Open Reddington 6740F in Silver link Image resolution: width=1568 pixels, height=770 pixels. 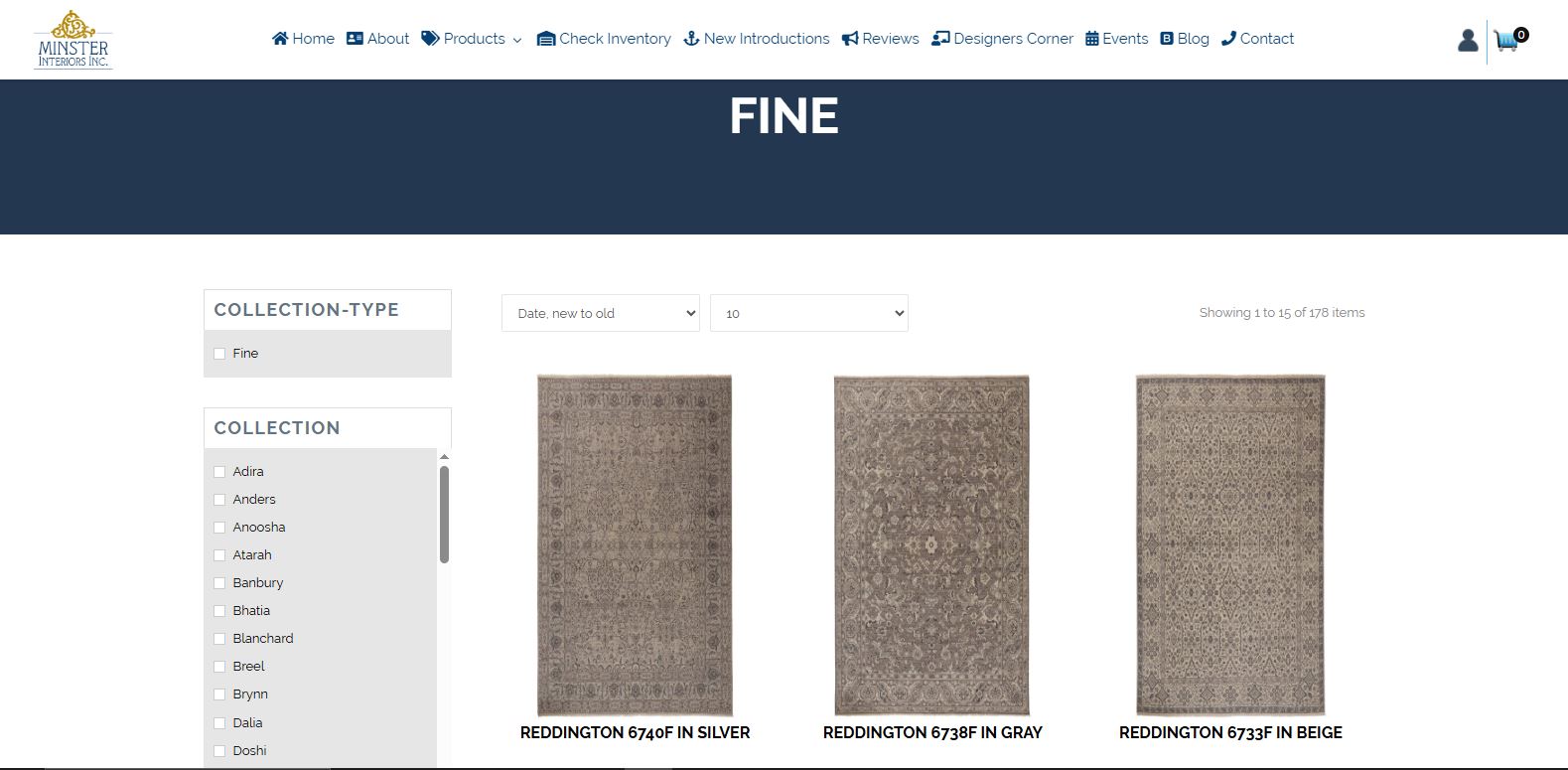point(635,733)
